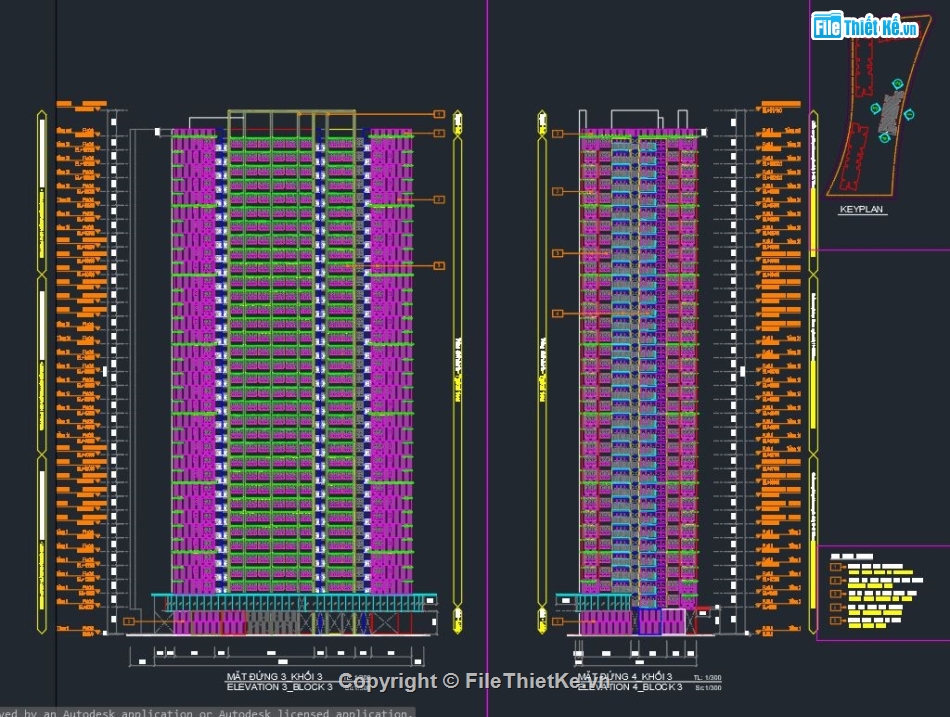Select the first numbered tag in the notes legend

[836, 567]
